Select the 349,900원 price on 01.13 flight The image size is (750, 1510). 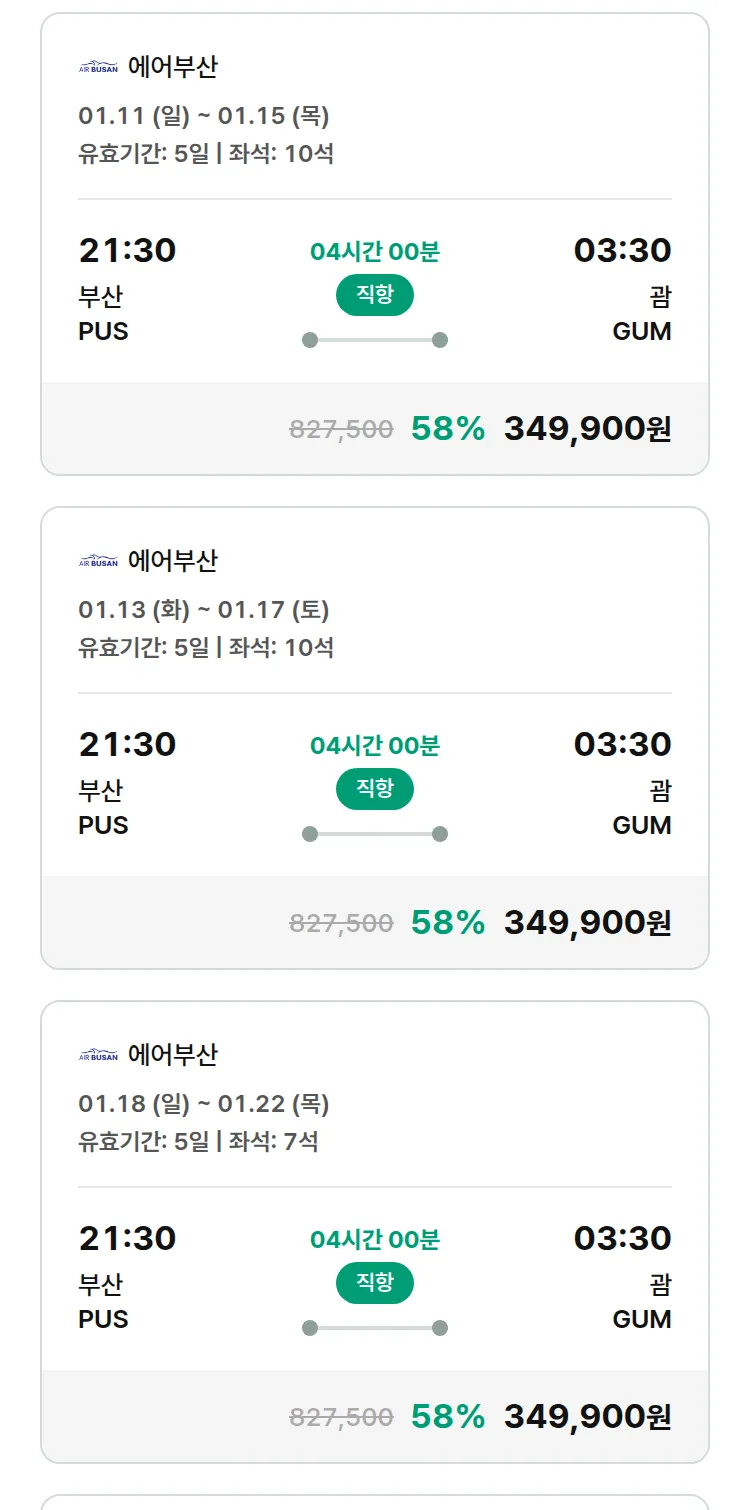point(587,923)
